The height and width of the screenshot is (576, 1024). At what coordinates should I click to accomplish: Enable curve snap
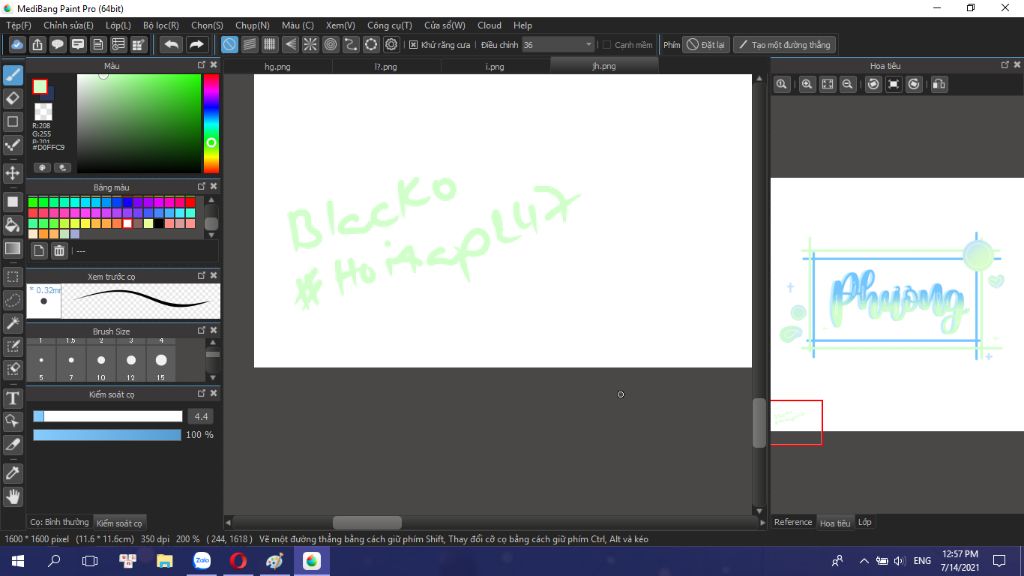(351, 44)
